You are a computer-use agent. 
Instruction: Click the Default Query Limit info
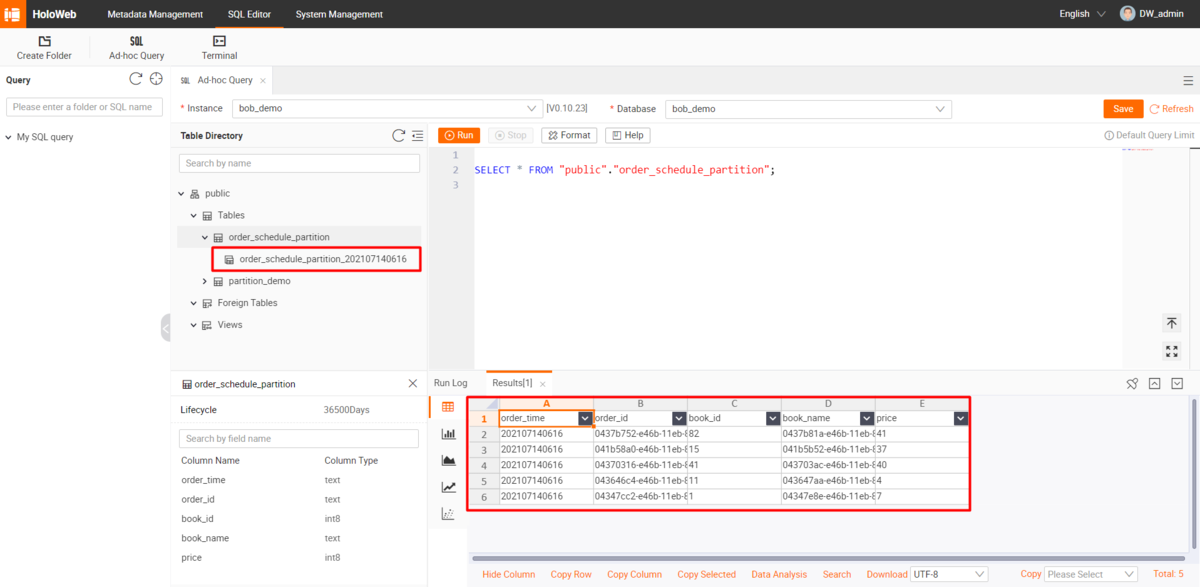pos(1149,135)
